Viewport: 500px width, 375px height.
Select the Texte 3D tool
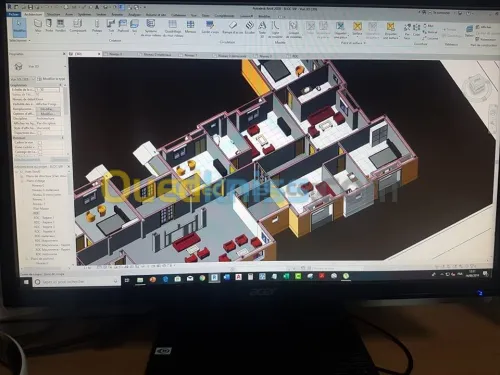(x=262, y=29)
